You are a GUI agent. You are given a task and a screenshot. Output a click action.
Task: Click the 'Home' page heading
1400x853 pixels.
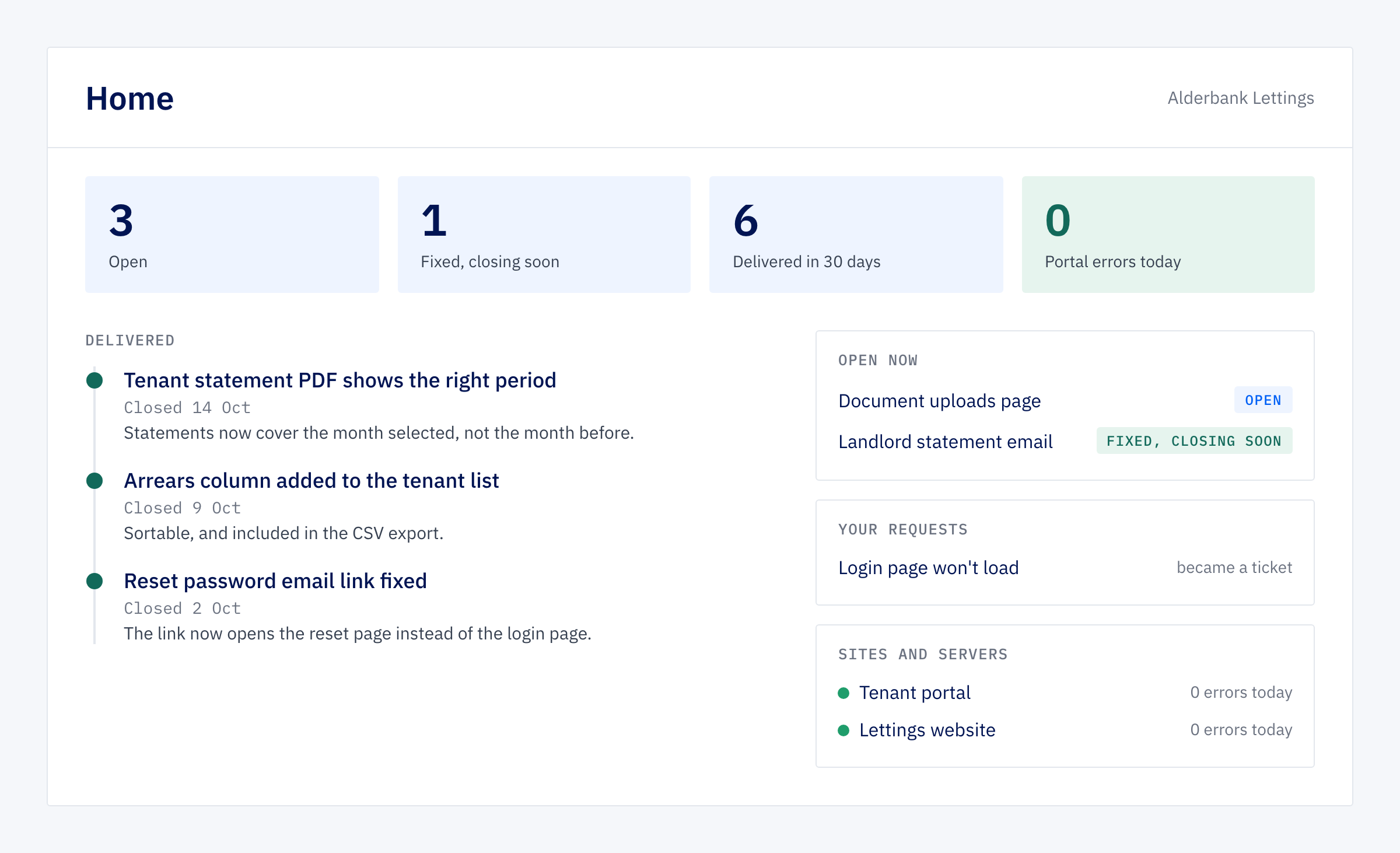point(129,99)
